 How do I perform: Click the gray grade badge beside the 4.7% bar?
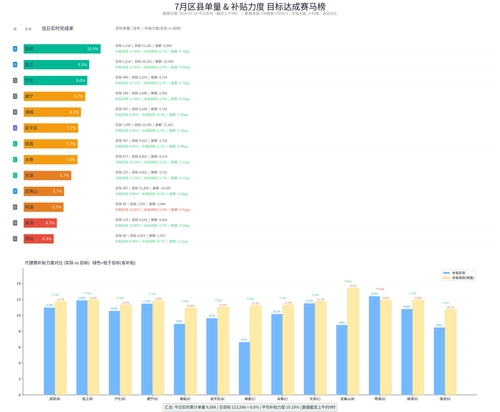pyautogui.click(x=15, y=223)
